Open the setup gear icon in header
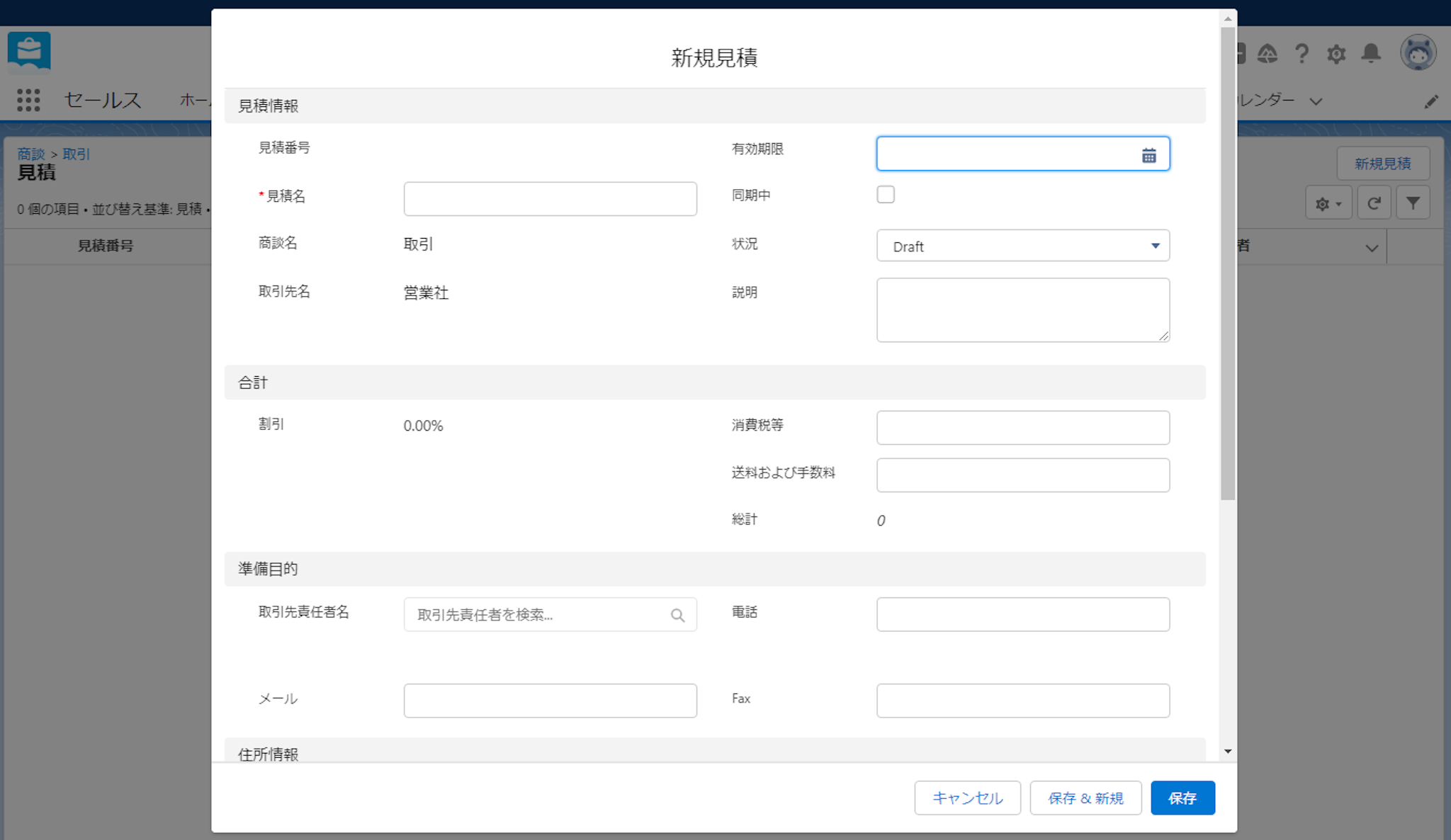The height and width of the screenshot is (840, 1451). pos(1336,54)
